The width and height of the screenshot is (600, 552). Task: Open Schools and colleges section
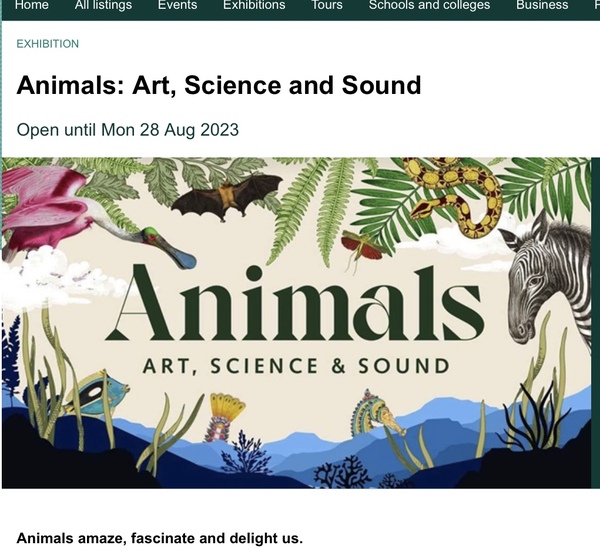429,5
